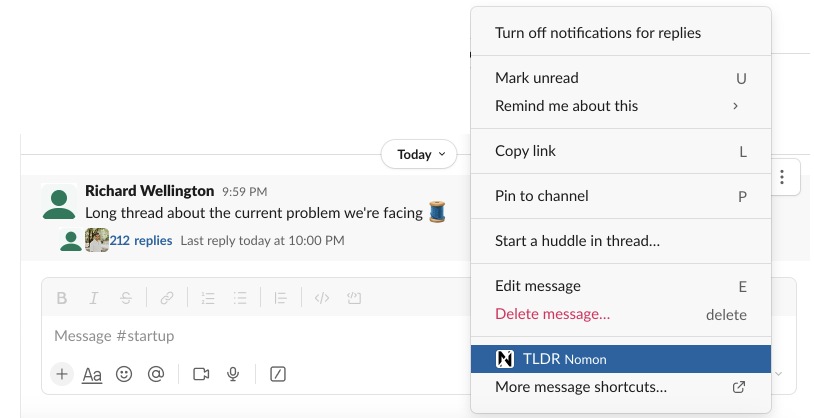The image size is (814, 418).
Task: Click the Message #startup input field
Action: point(250,336)
